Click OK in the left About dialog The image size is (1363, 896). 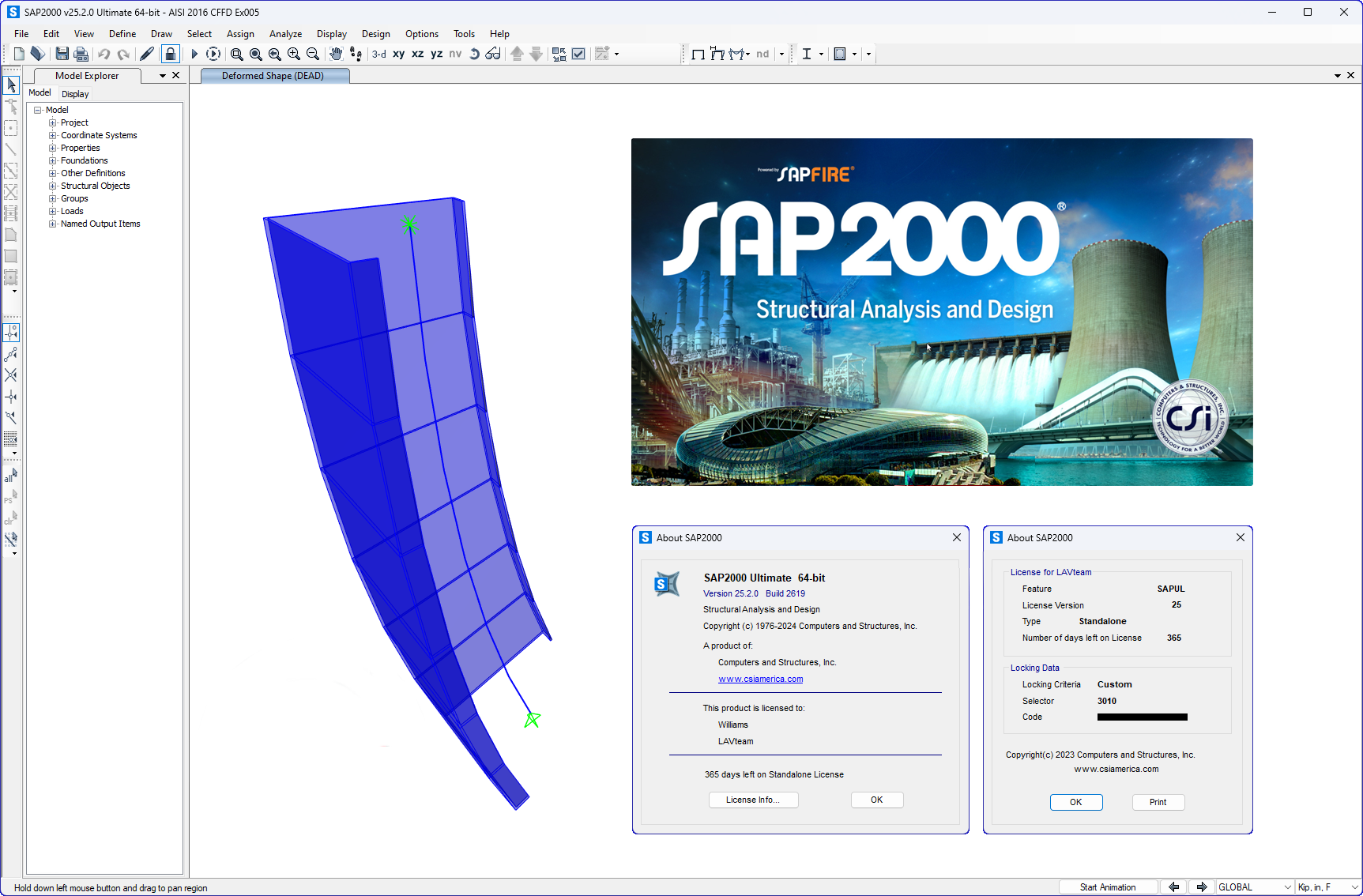(x=877, y=800)
